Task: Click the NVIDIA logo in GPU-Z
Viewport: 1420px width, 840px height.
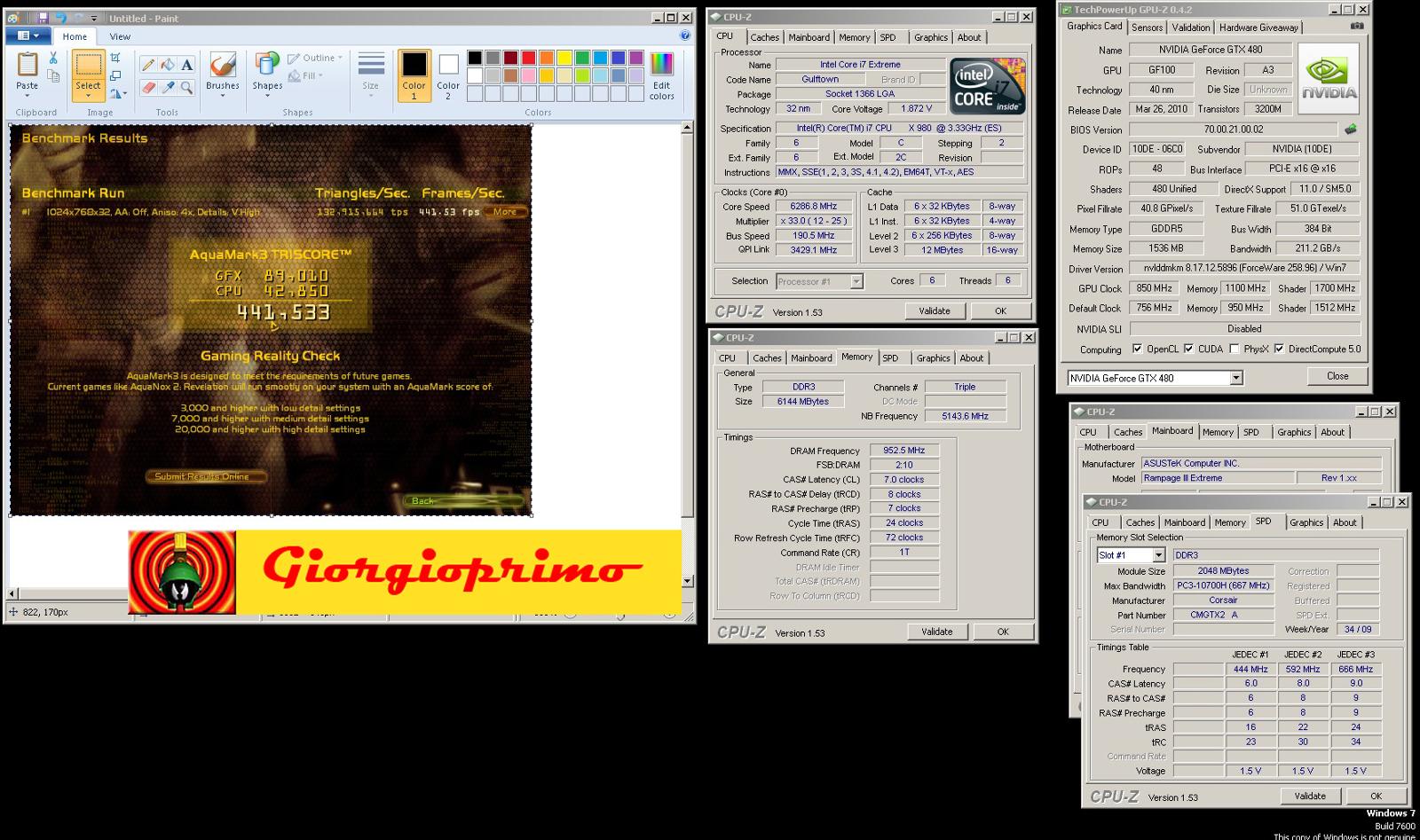Action: pos(1329,78)
